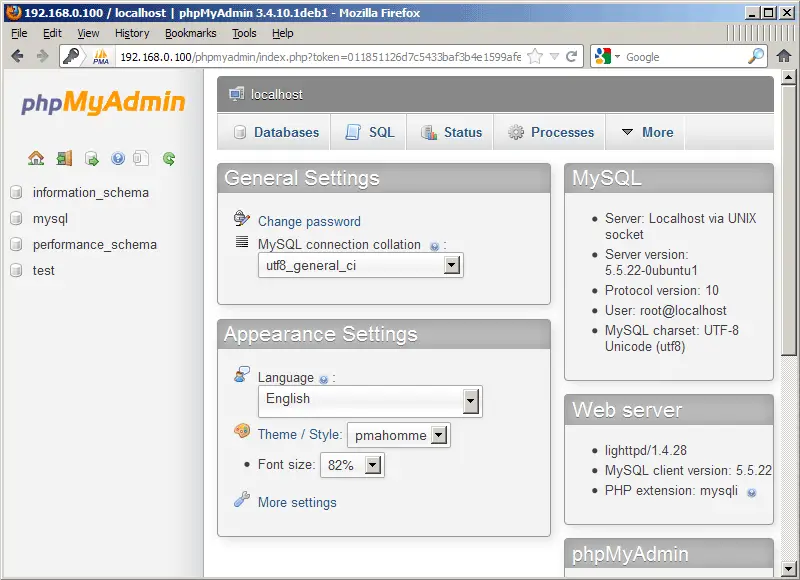Click the Firefox Back arrow button
The image size is (800, 580).
[17, 56]
